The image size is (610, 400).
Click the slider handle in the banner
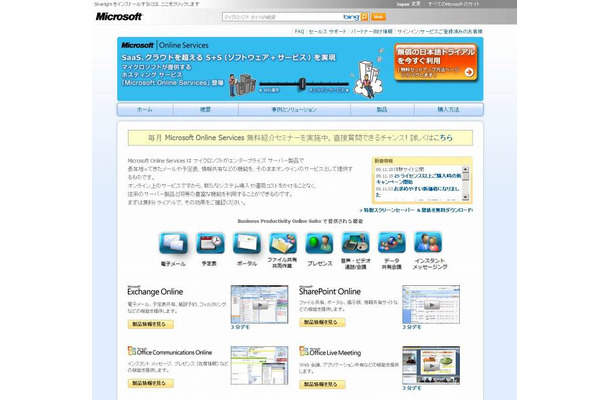(302, 84)
